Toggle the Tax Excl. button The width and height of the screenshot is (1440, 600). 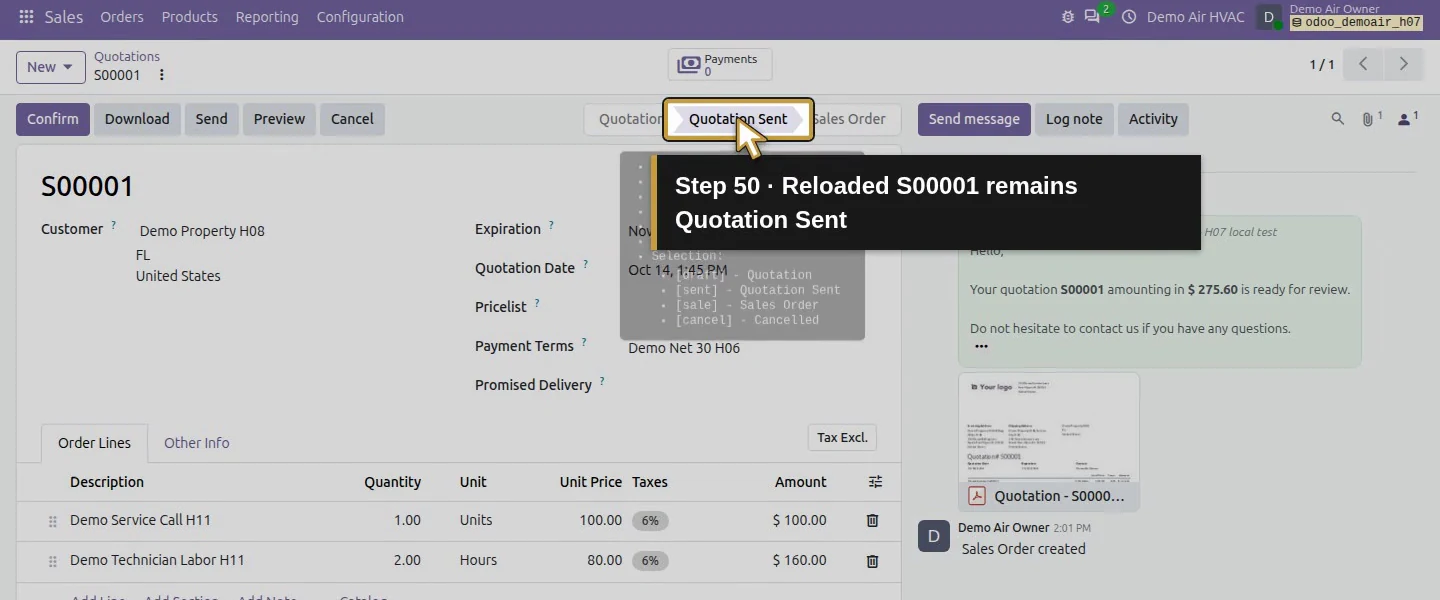click(x=842, y=438)
